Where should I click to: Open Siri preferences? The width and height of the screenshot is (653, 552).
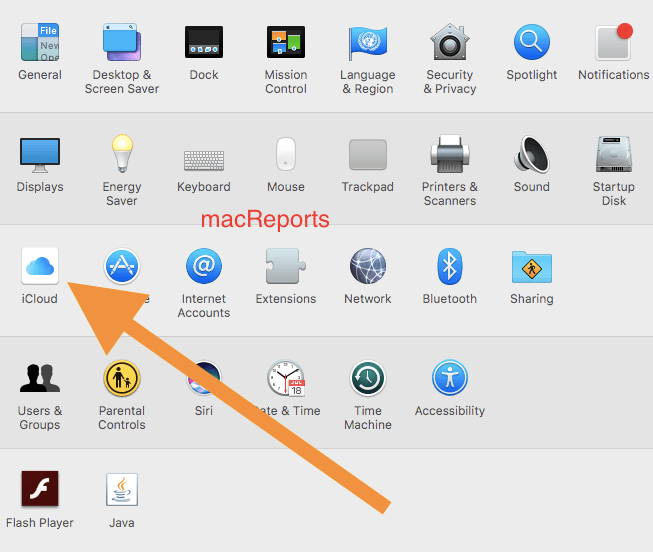[x=204, y=378]
